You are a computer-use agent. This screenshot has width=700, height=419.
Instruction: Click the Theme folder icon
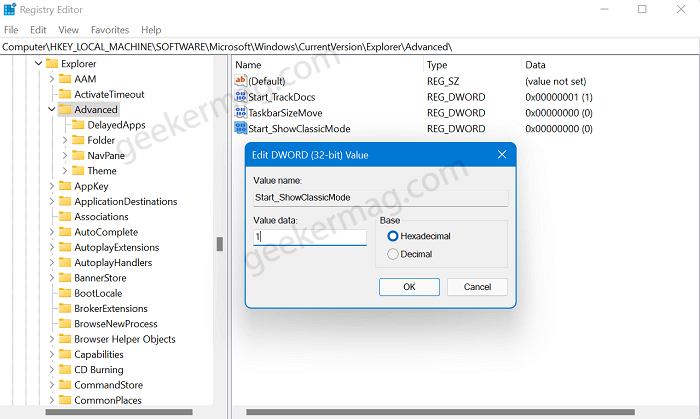click(x=78, y=170)
